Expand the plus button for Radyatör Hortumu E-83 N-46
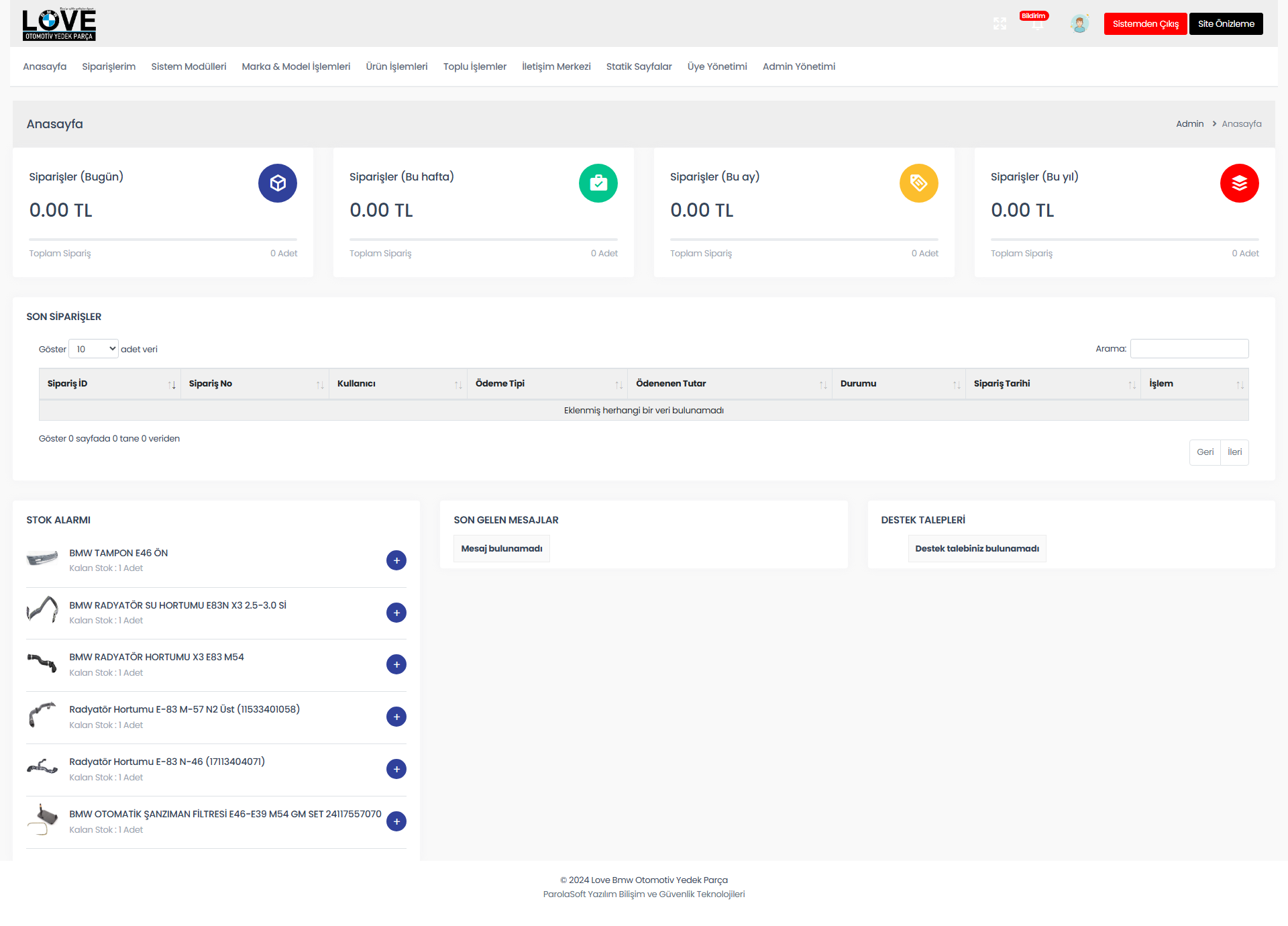The width and height of the screenshot is (1288, 926). click(x=396, y=769)
